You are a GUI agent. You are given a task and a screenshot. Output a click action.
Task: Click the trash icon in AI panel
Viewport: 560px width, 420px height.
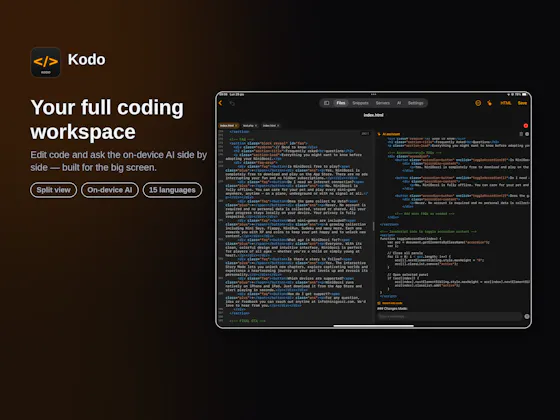pyautogui.click(x=521, y=134)
